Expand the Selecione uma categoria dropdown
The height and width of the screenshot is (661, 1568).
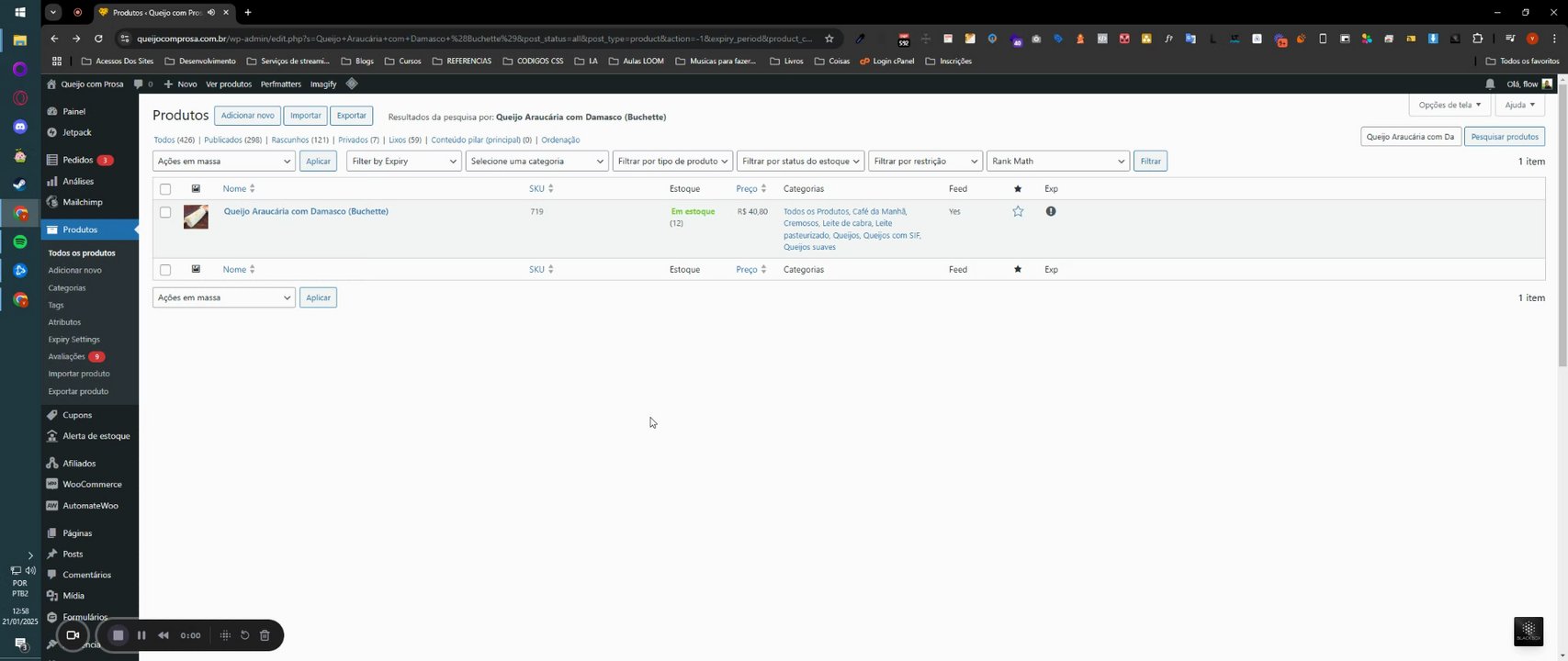[x=537, y=162]
